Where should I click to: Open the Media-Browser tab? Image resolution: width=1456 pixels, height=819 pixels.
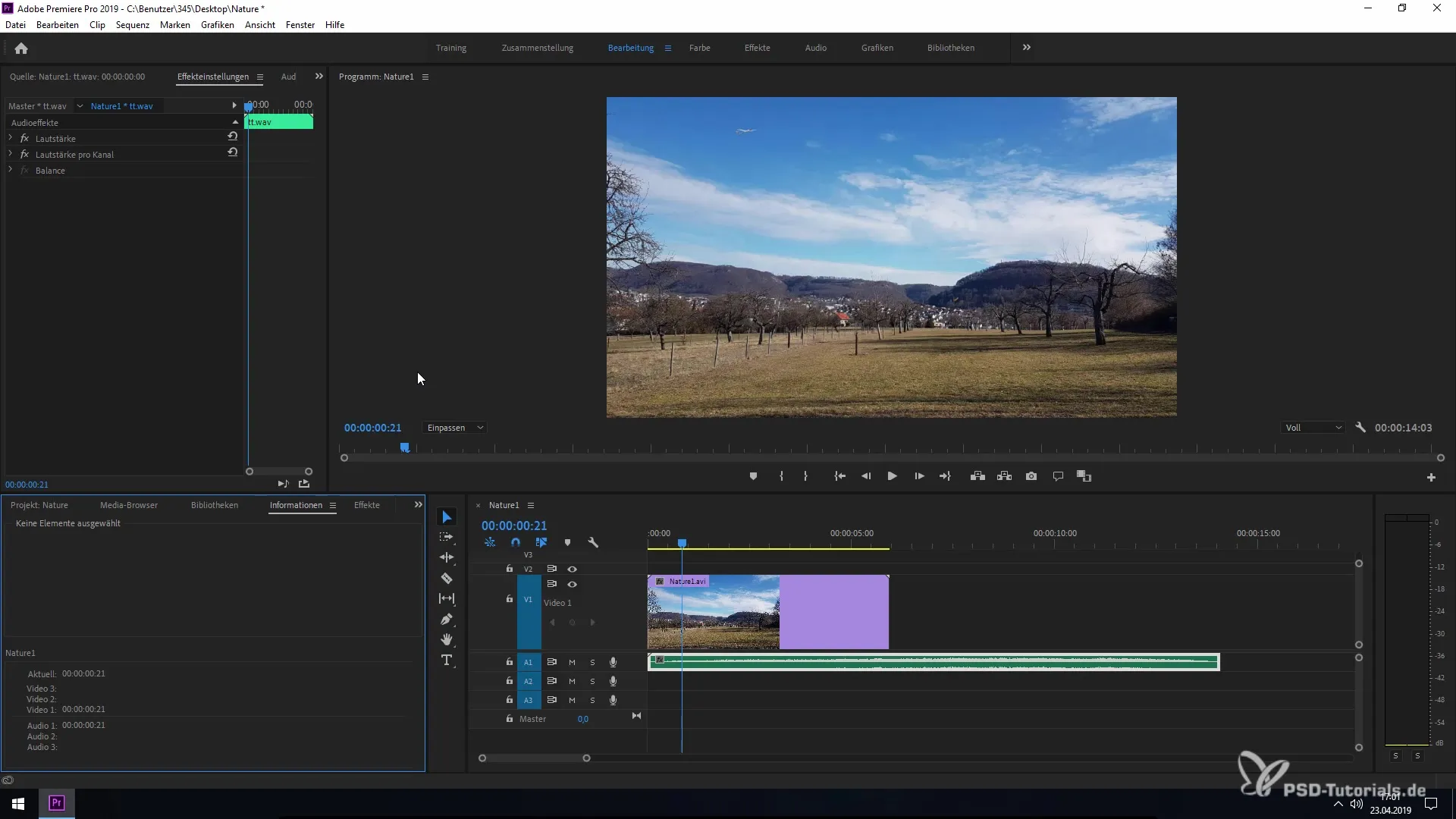pyautogui.click(x=129, y=505)
